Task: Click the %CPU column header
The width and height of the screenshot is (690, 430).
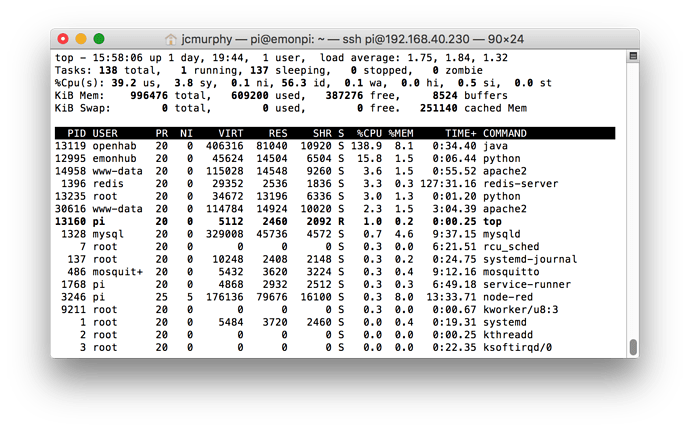Action: pyautogui.click(x=369, y=133)
